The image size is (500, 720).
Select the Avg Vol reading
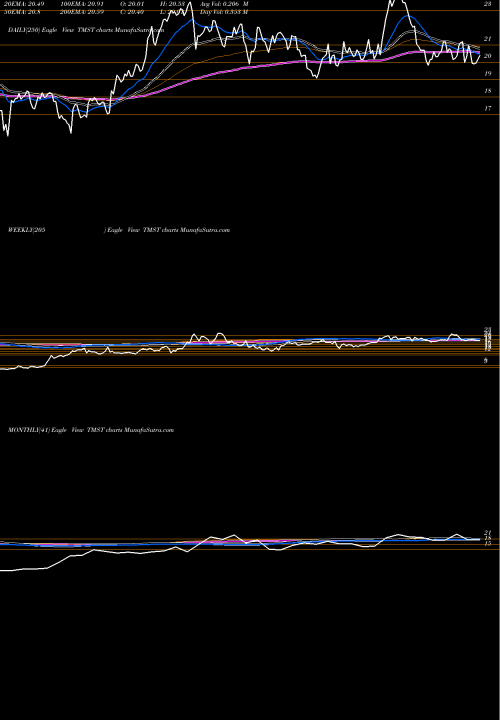point(224,4)
